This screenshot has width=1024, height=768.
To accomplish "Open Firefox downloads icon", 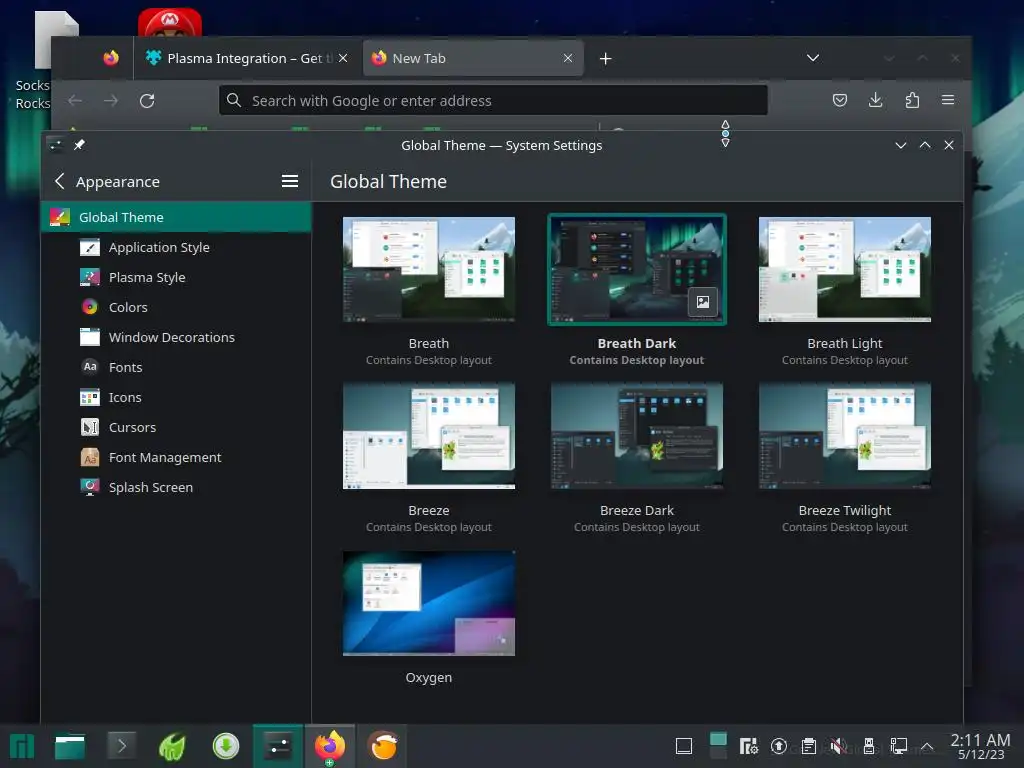I will click(x=876, y=100).
